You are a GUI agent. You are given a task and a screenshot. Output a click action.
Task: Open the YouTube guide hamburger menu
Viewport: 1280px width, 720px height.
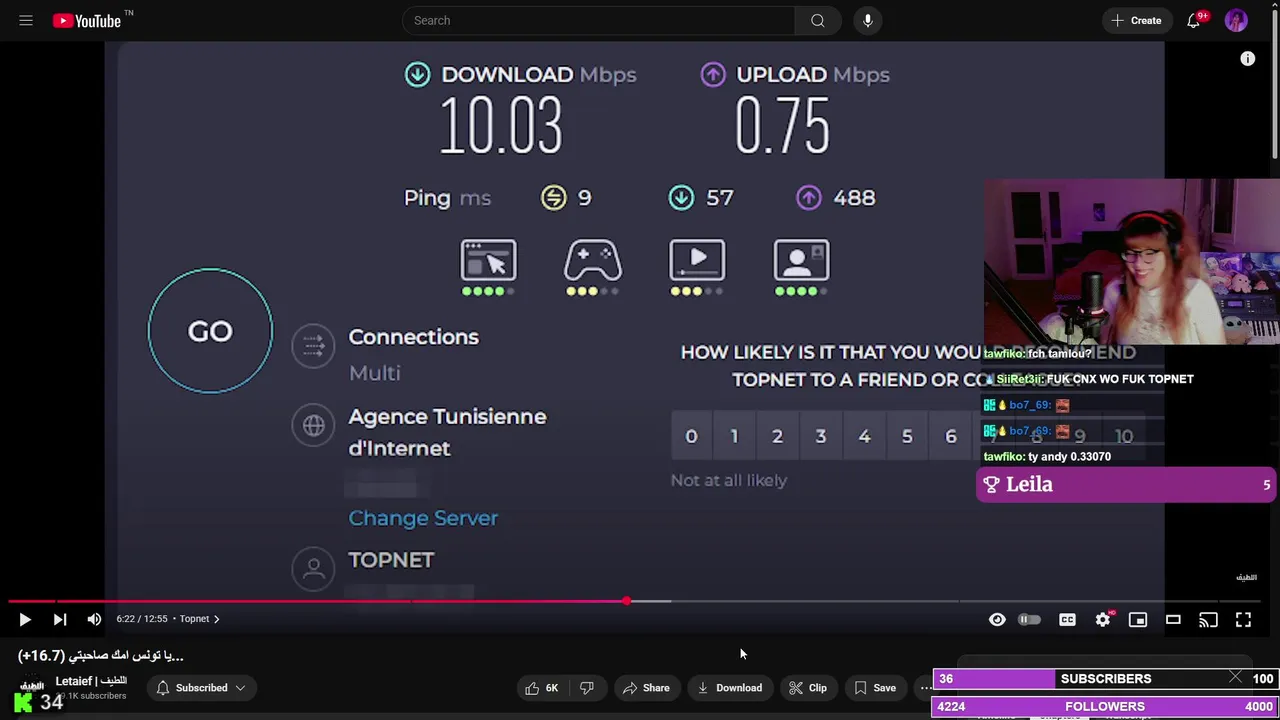tap(26, 20)
